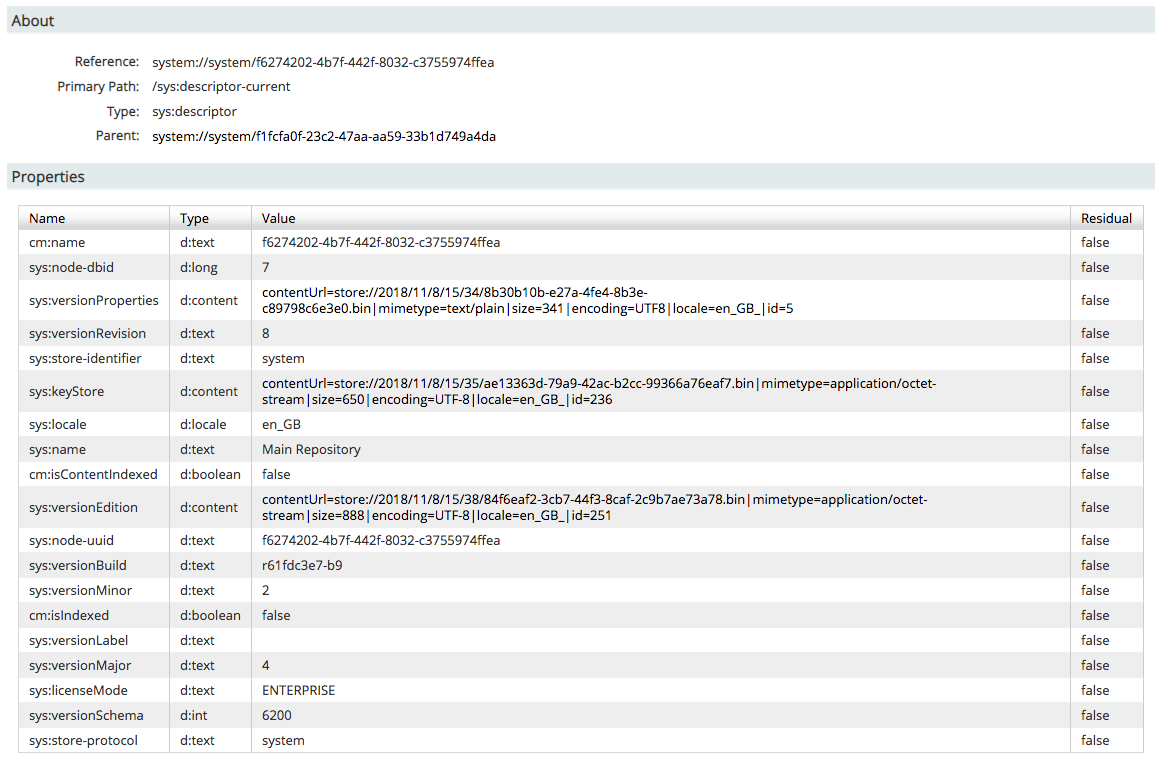Click d:locale type in sys:locale row
The height and width of the screenshot is (764, 1162).
point(203,425)
